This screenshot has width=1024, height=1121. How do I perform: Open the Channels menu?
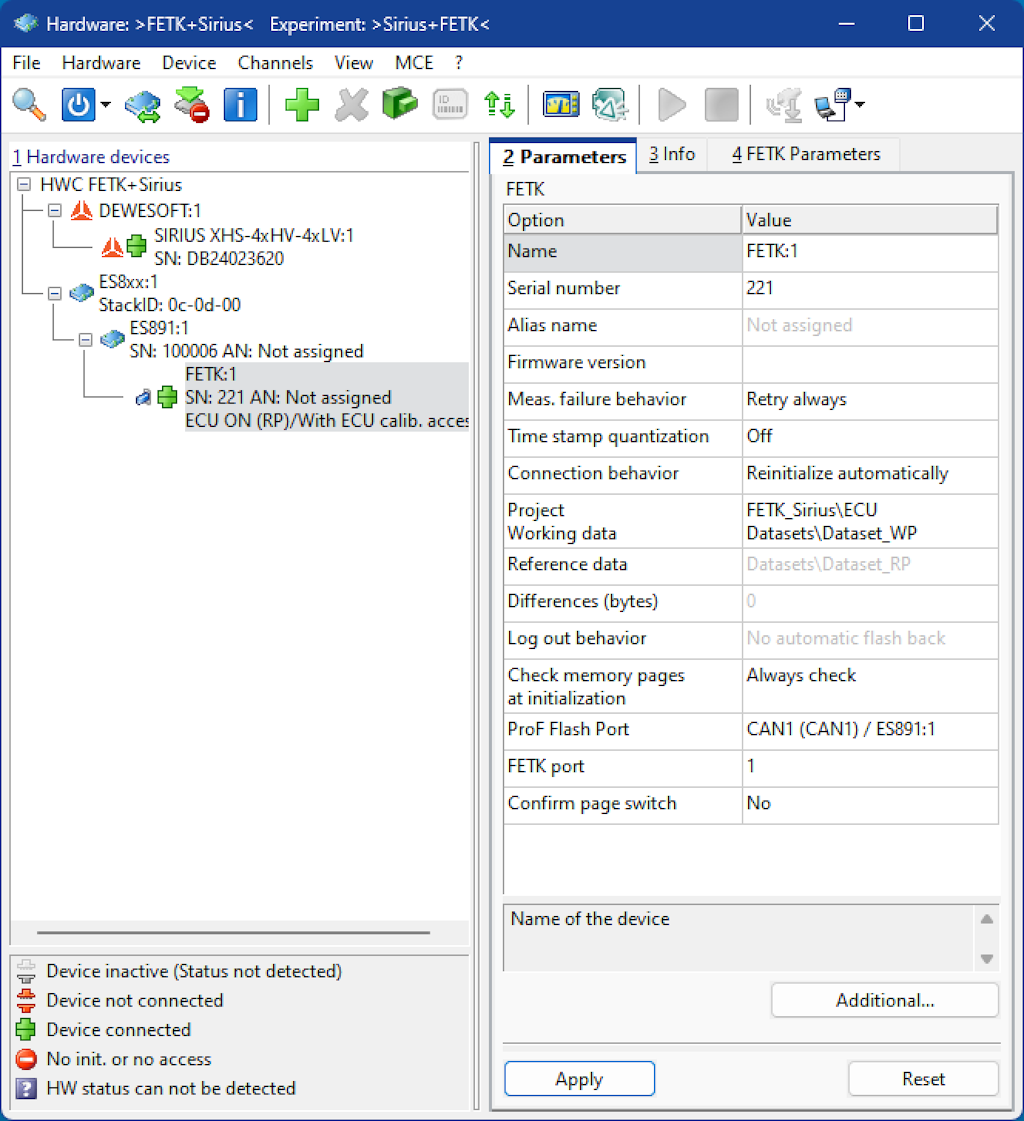click(x=275, y=63)
